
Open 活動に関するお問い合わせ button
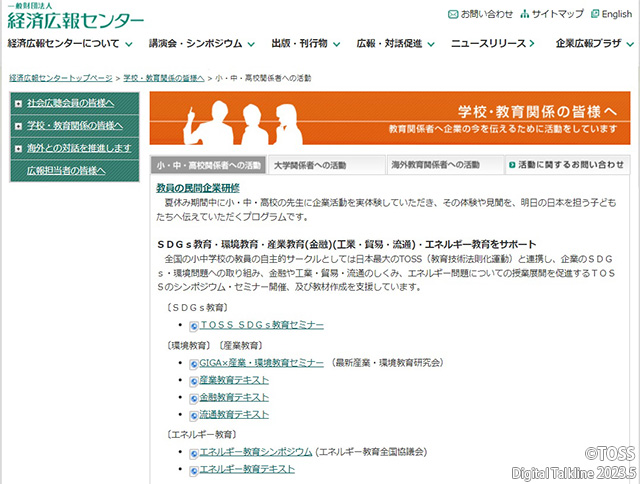coord(568,165)
